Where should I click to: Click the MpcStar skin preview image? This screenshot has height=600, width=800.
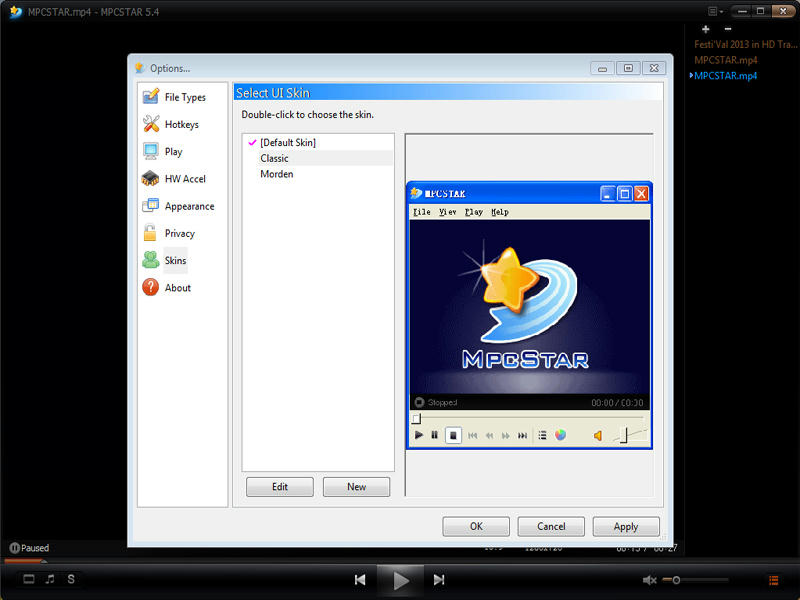530,315
